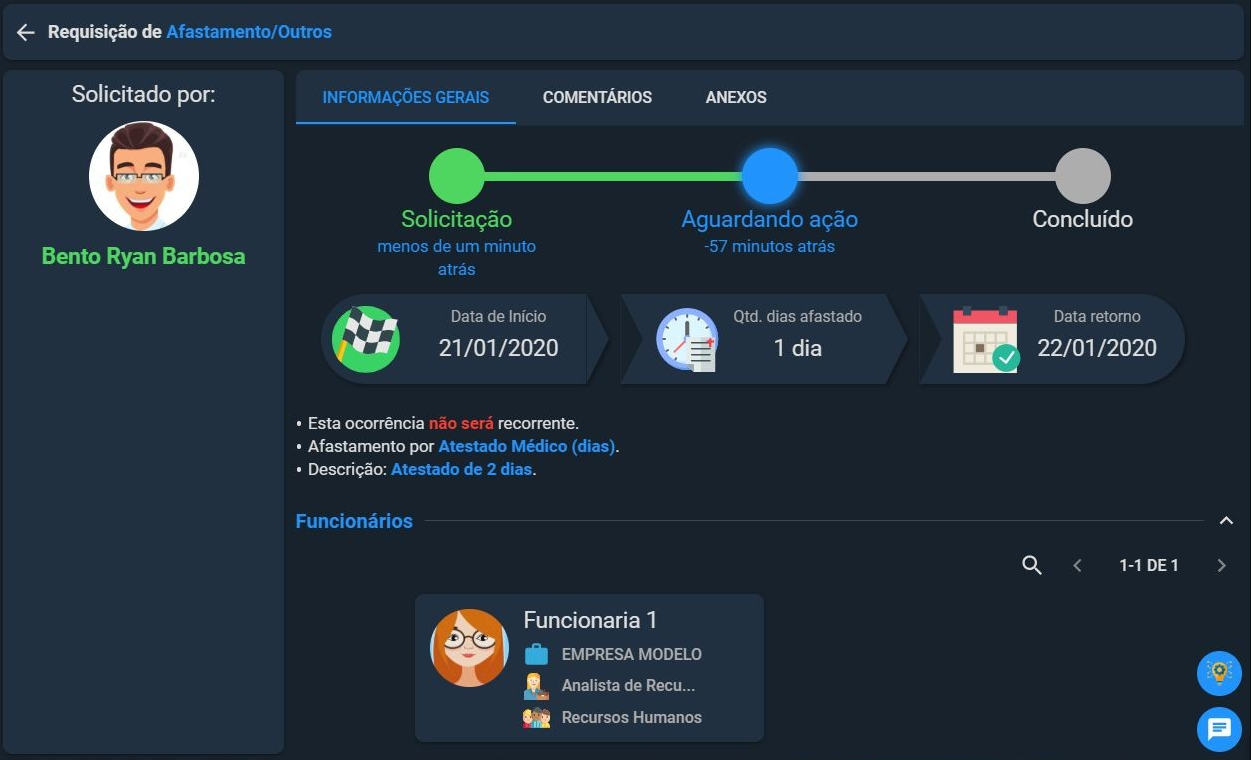
Task: Click the EMPRESA MODELO text
Action: point(632,655)
